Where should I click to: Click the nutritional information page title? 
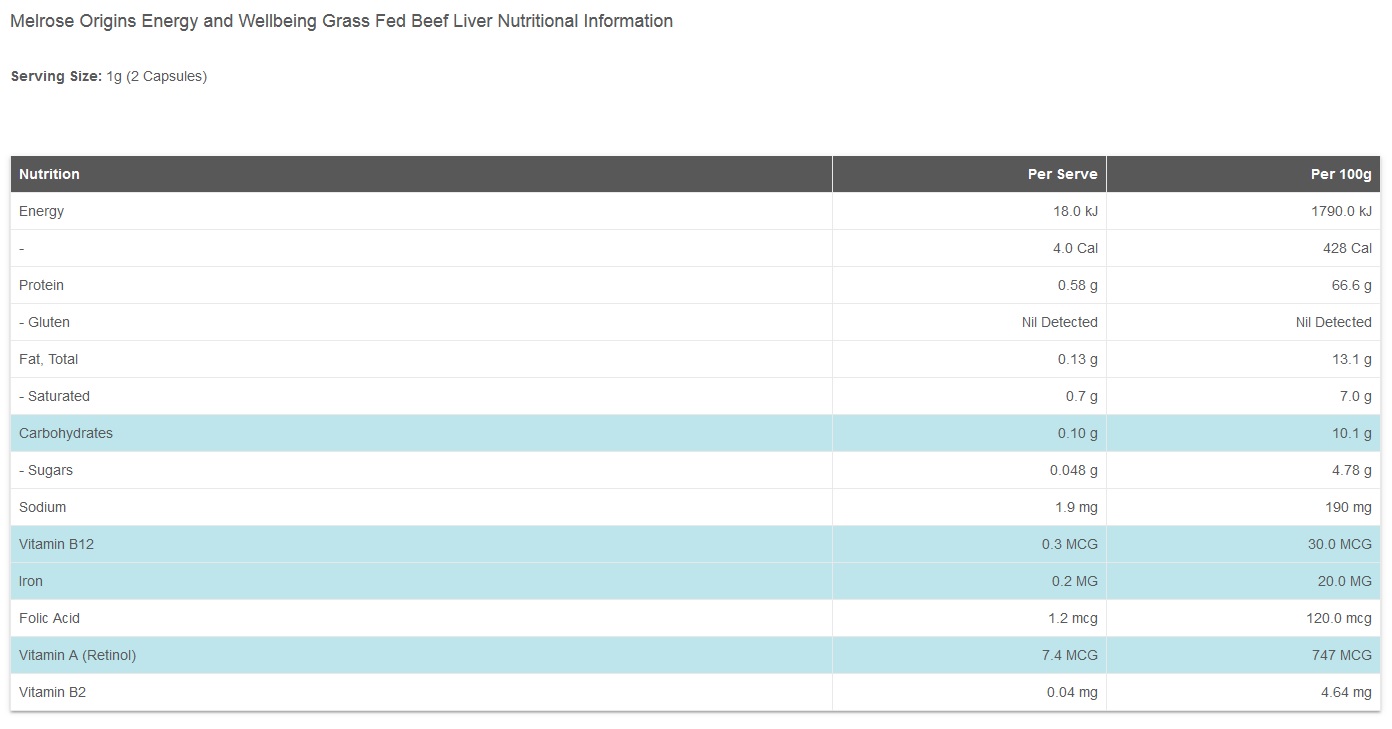[x=341, y=21]
